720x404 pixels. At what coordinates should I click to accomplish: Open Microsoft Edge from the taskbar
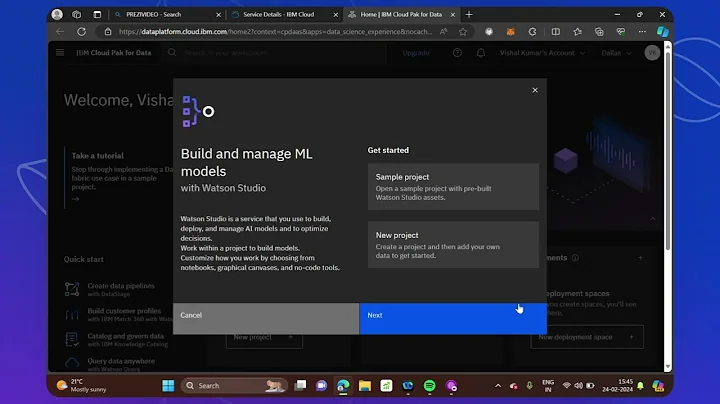click(343, 386)
